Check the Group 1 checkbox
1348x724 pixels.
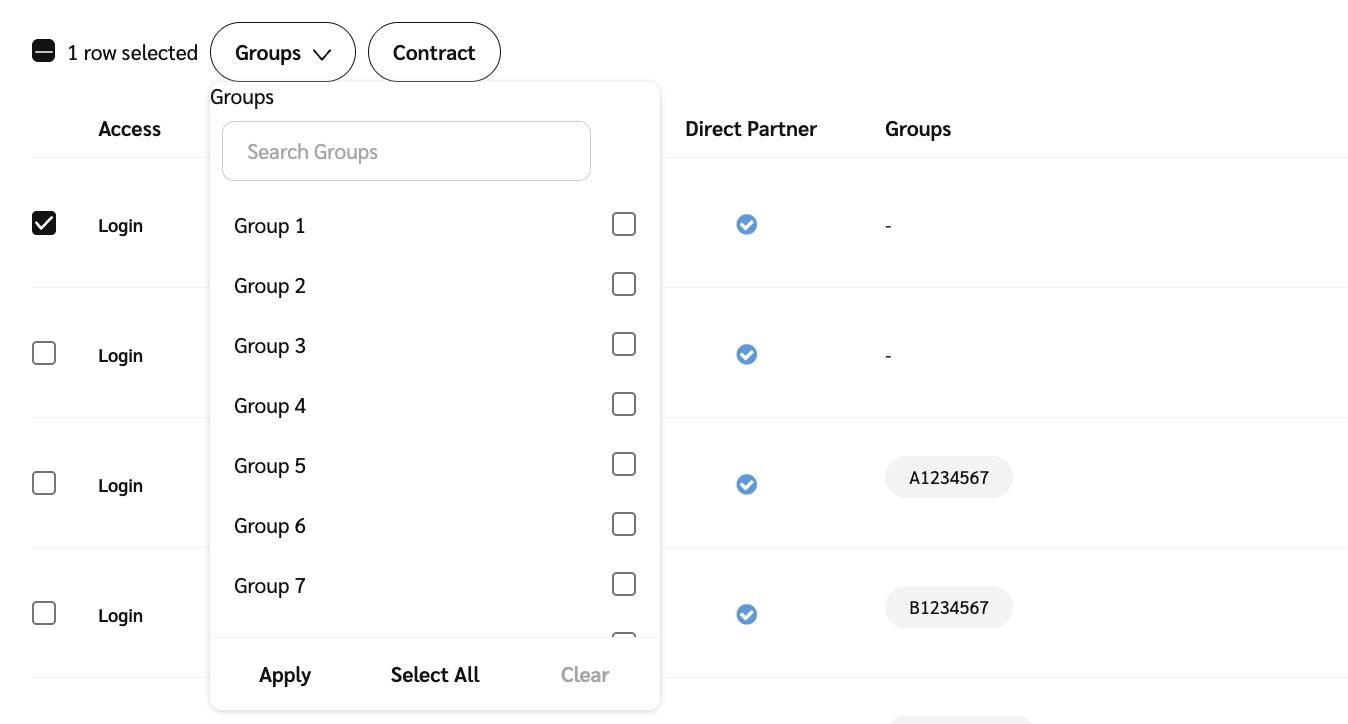click(623, 225)
